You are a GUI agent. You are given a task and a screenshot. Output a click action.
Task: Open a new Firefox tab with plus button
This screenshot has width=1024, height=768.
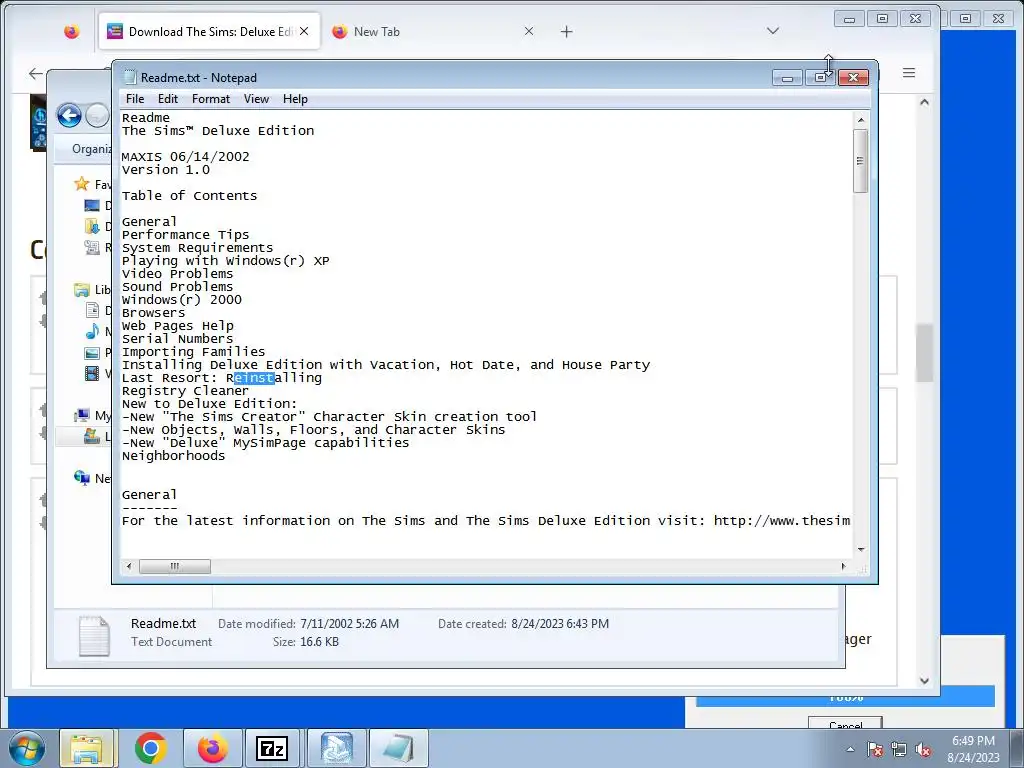click(566, 31)
